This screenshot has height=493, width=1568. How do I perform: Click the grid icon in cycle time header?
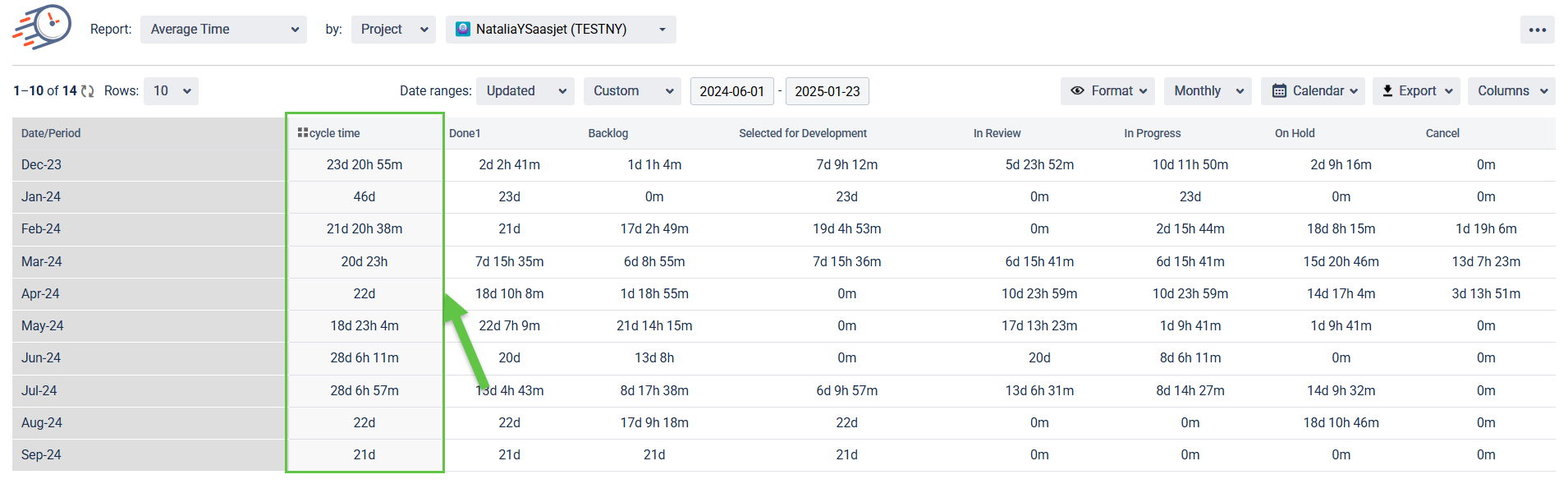[x=302, y=132]
